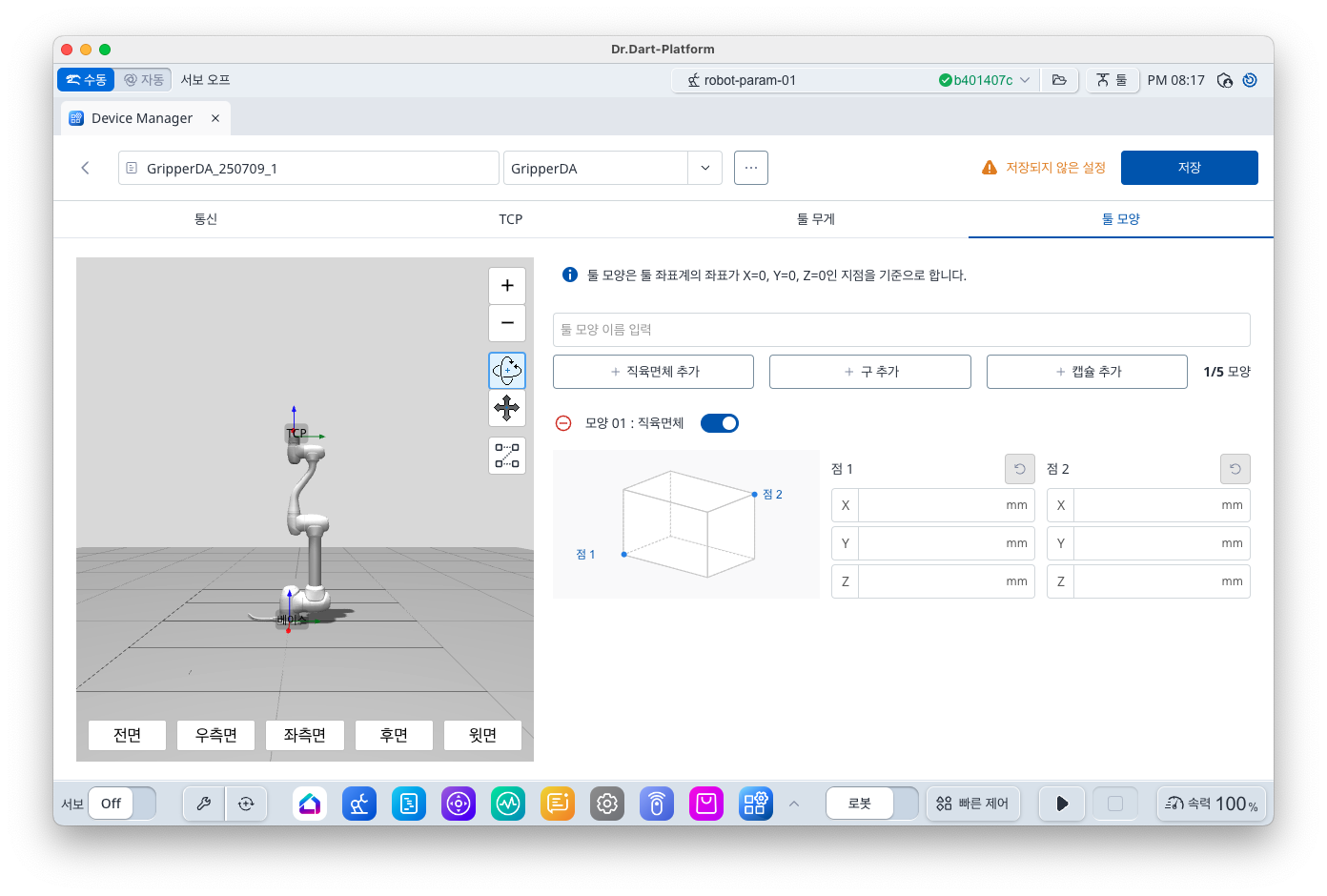Select the pan/move view tool
The height and width of the screenshot is (896, 1327).
(507, 408)
